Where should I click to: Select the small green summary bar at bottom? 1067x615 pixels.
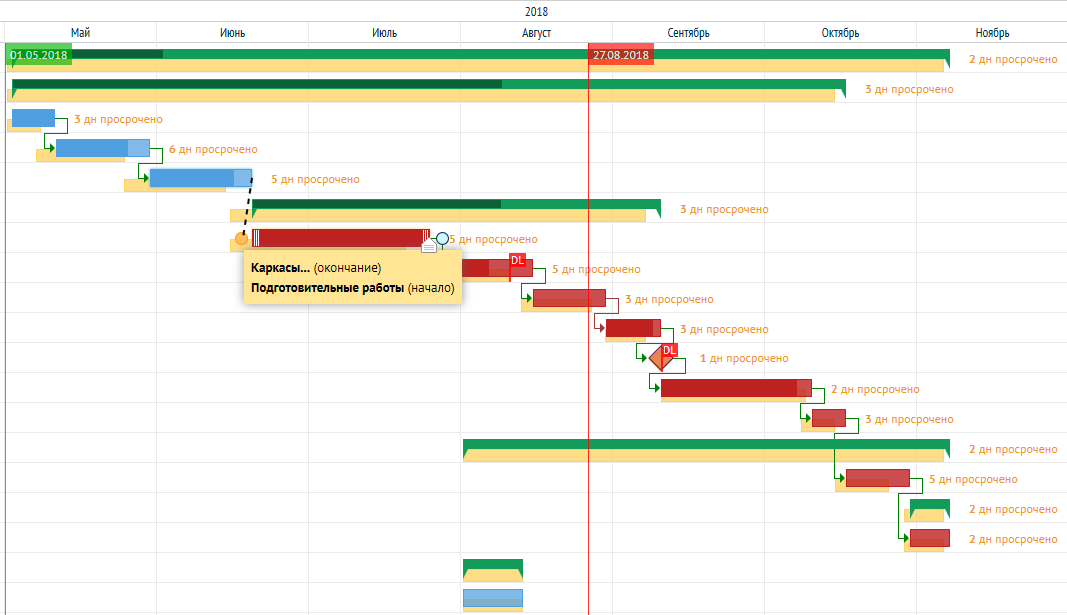(493, 564)
